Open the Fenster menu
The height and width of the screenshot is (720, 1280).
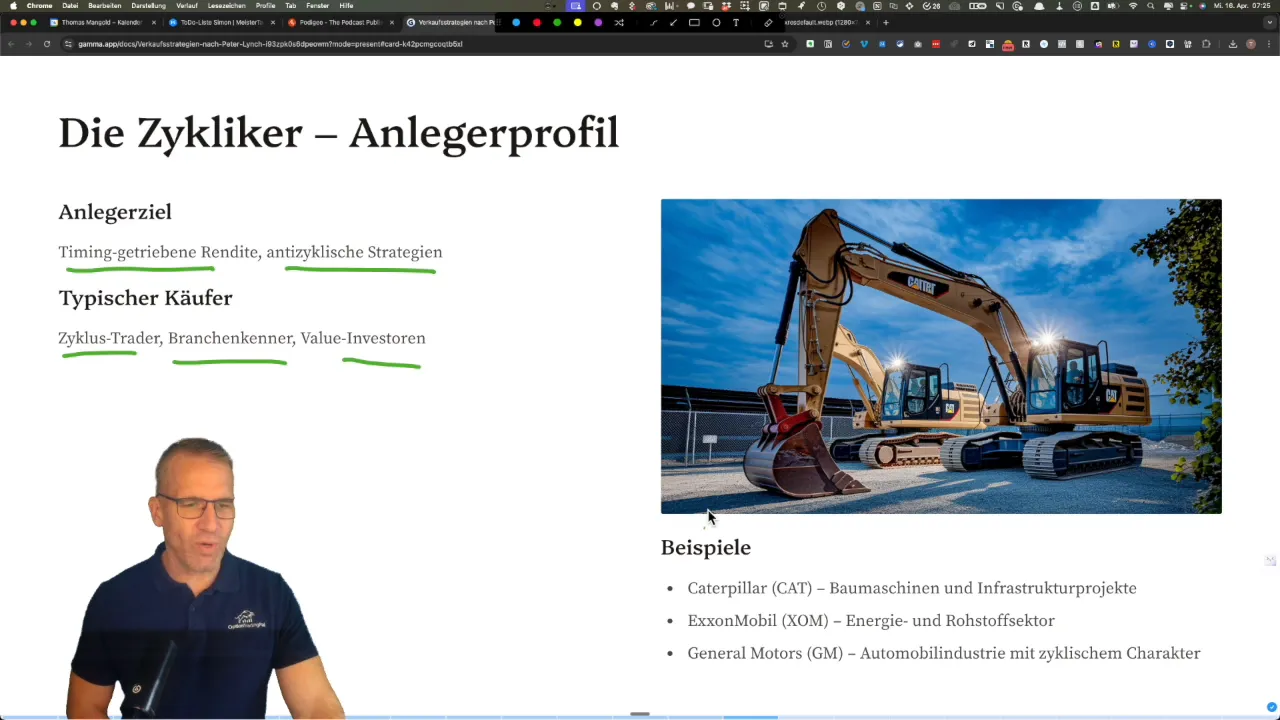click(317, 6)
